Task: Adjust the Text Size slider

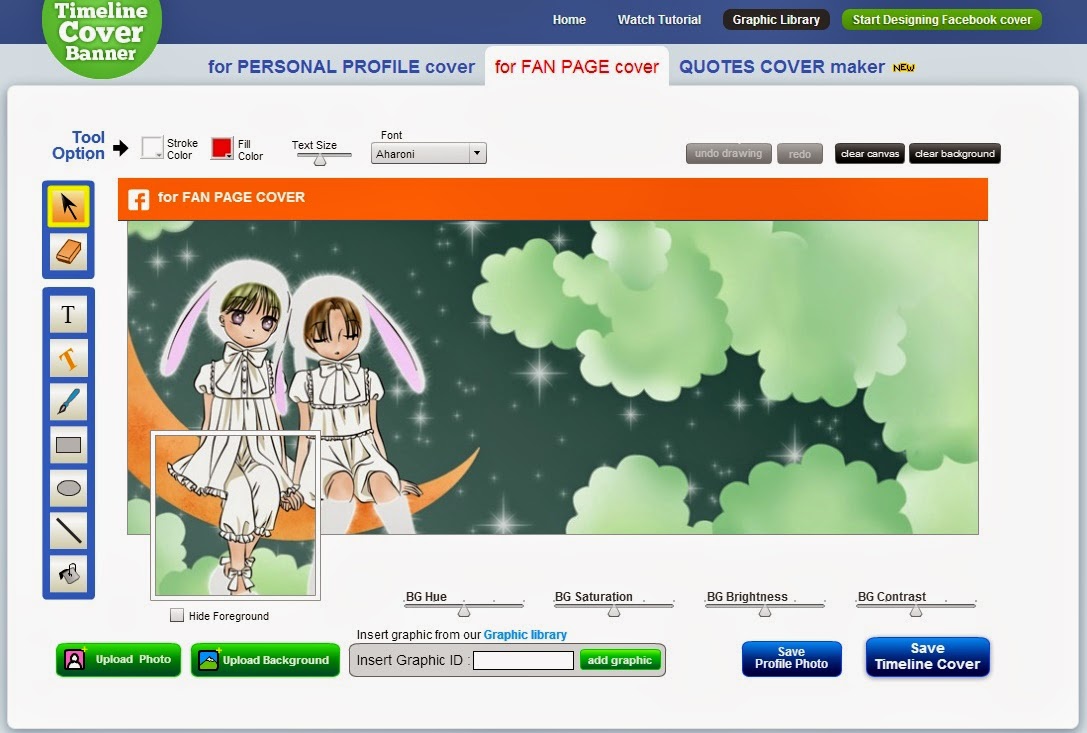Action: [320, 159]
